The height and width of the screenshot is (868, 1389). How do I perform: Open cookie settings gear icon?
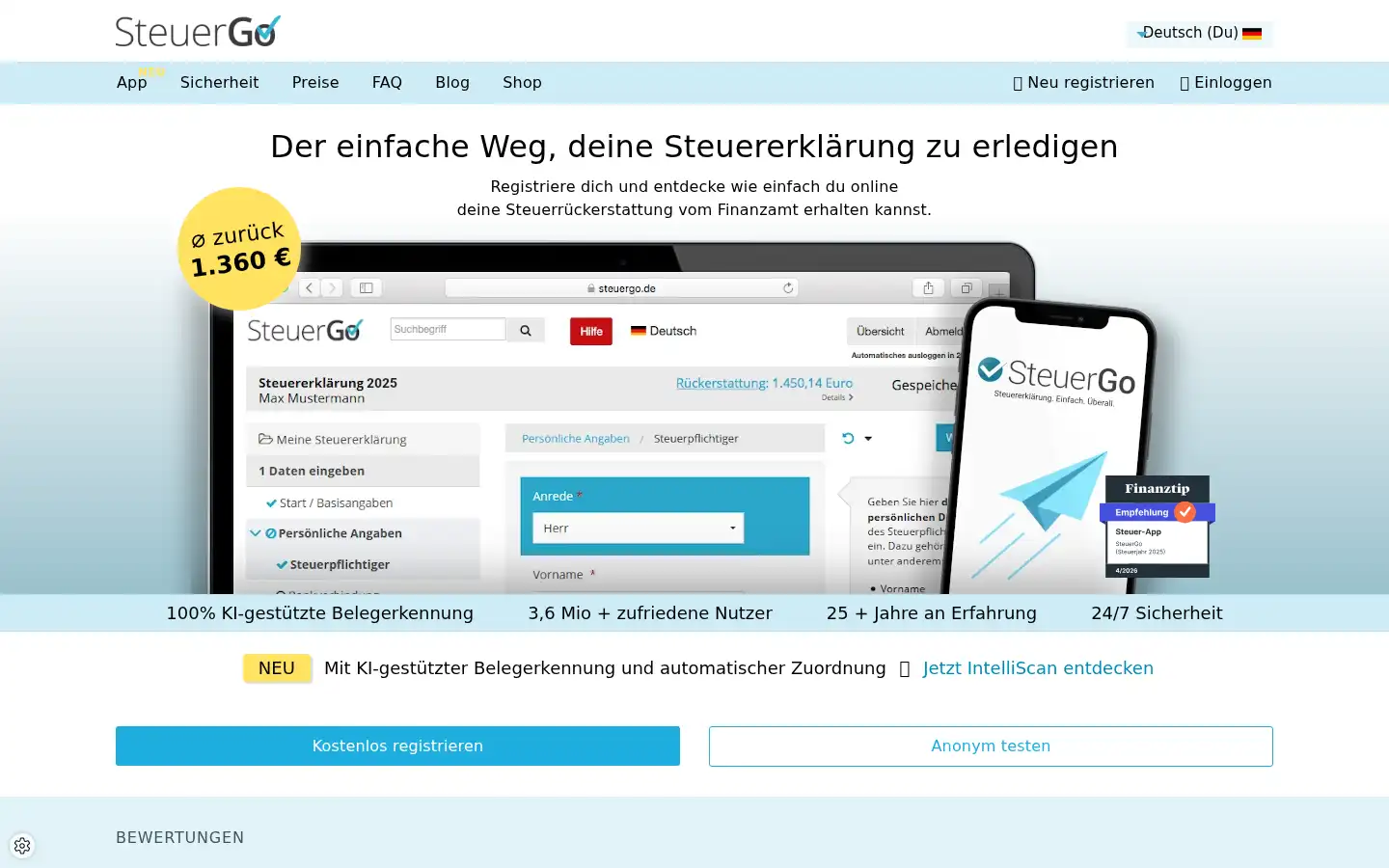(22, 846)
